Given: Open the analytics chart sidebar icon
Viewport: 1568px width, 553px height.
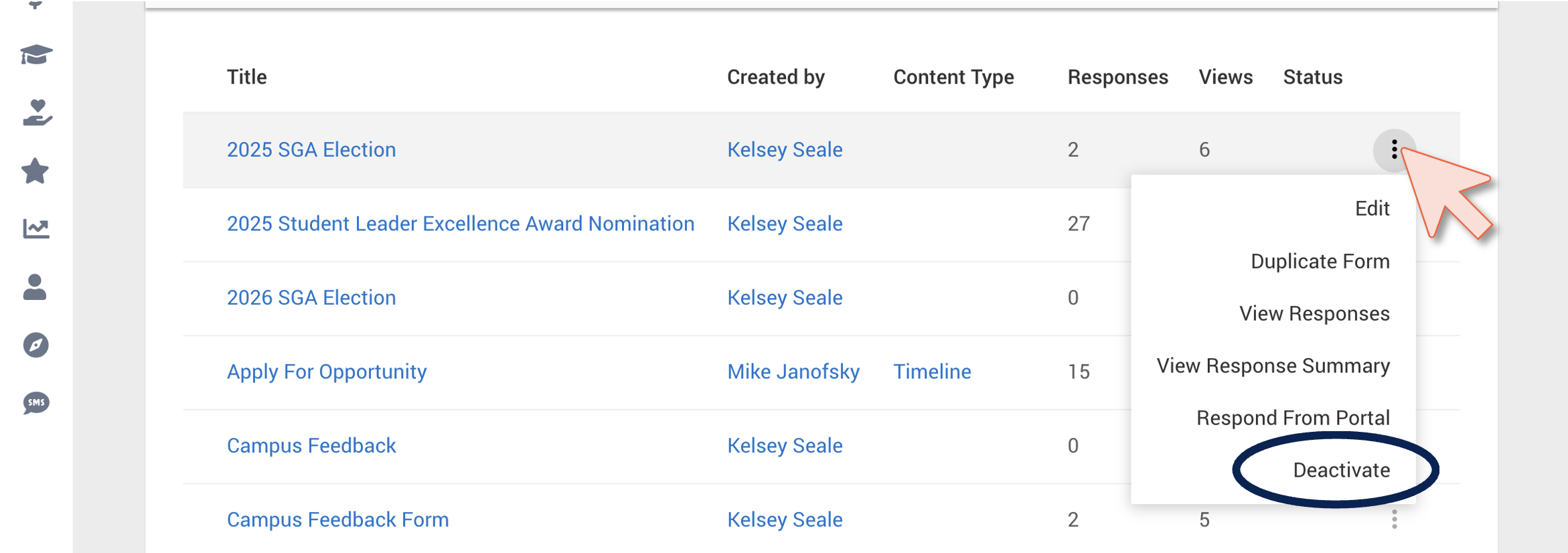Looking at the screenshot, I should click(x=36, y=228).
